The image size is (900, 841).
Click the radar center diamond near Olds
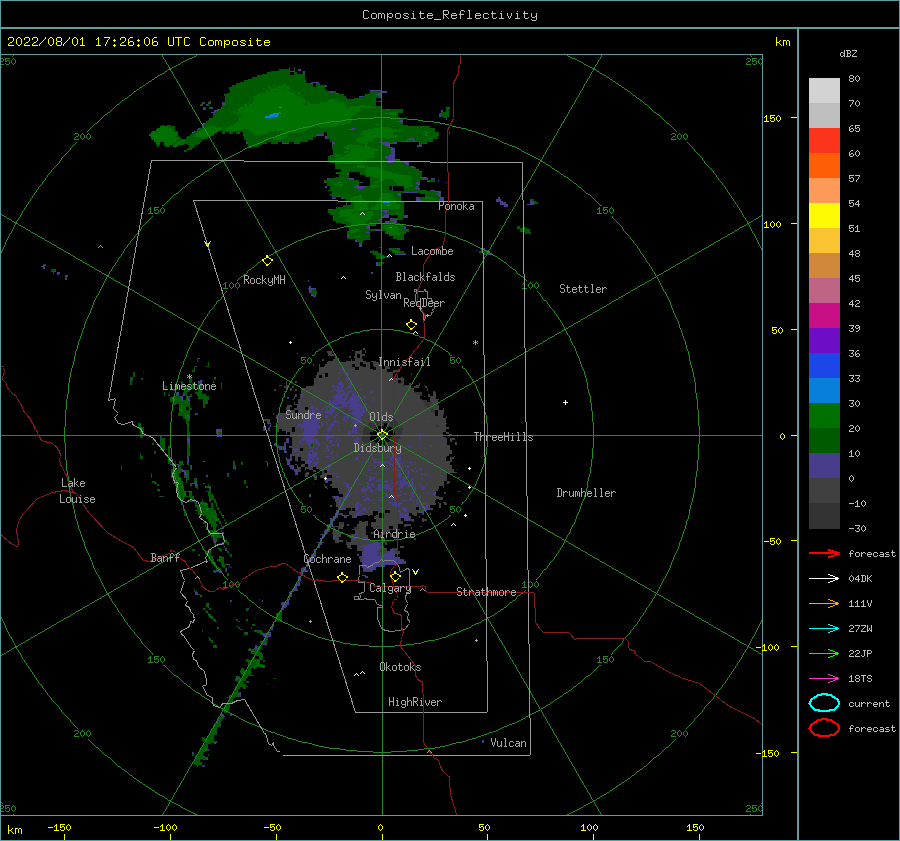tap(382, 435)
